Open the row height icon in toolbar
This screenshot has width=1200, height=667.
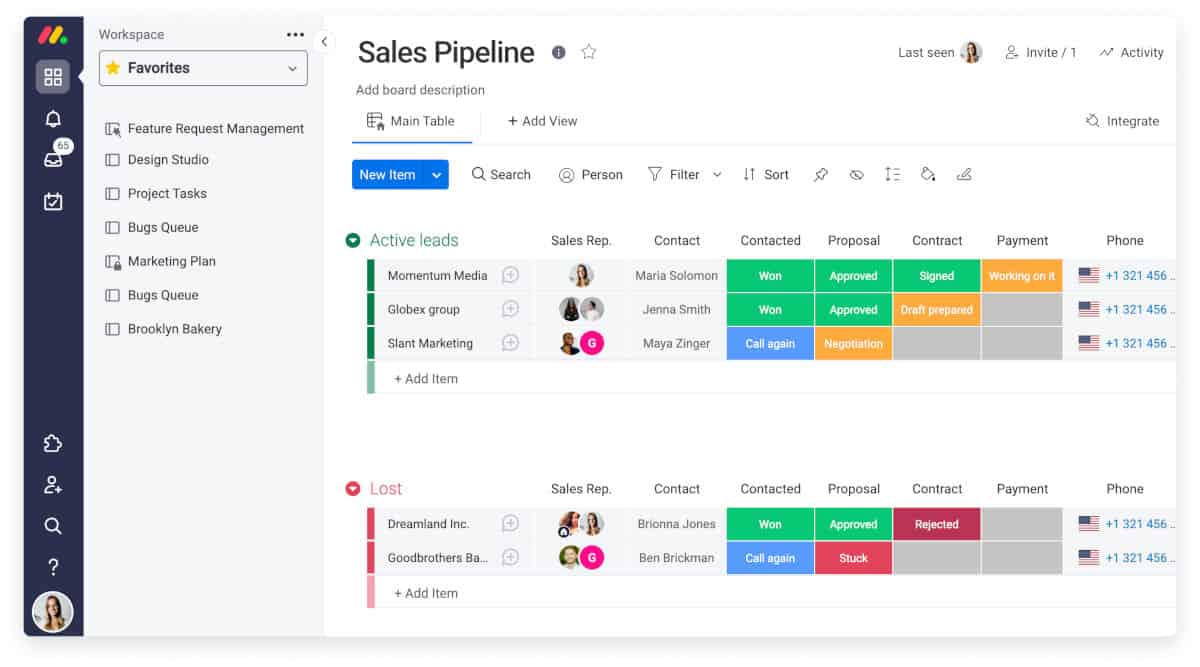pos(892,175)
